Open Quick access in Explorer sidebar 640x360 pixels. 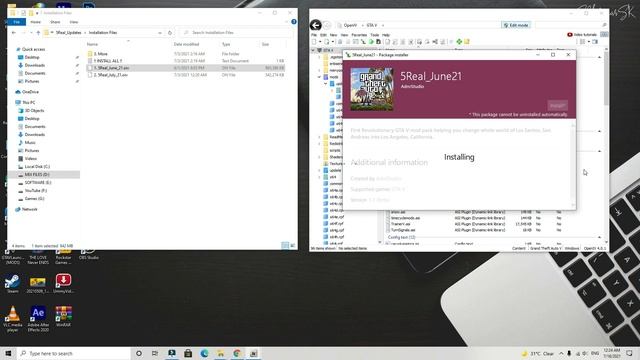coord(33,49)
